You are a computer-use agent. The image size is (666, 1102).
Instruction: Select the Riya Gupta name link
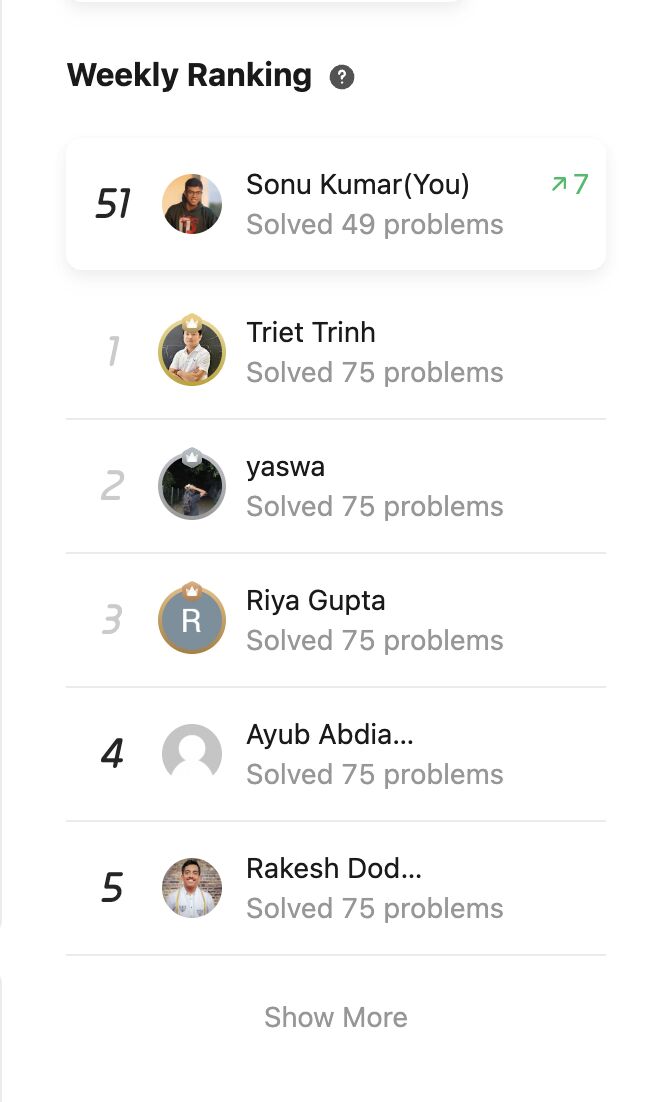pos(315,601)
